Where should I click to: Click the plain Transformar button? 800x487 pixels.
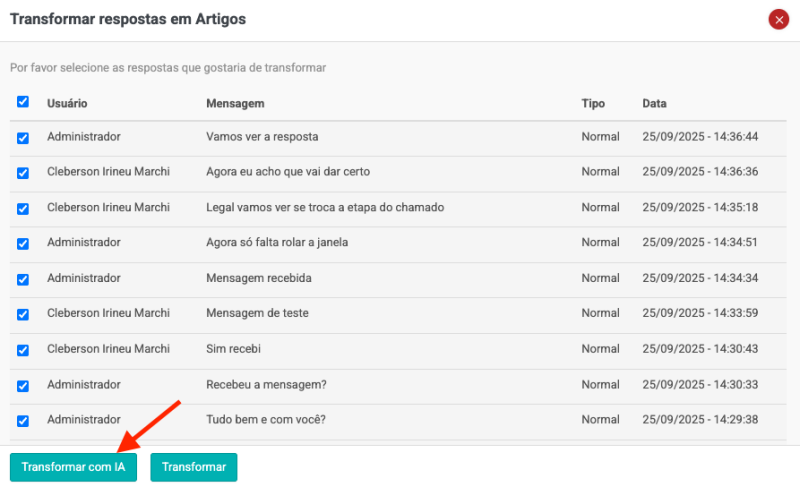[x=193, y=467]
